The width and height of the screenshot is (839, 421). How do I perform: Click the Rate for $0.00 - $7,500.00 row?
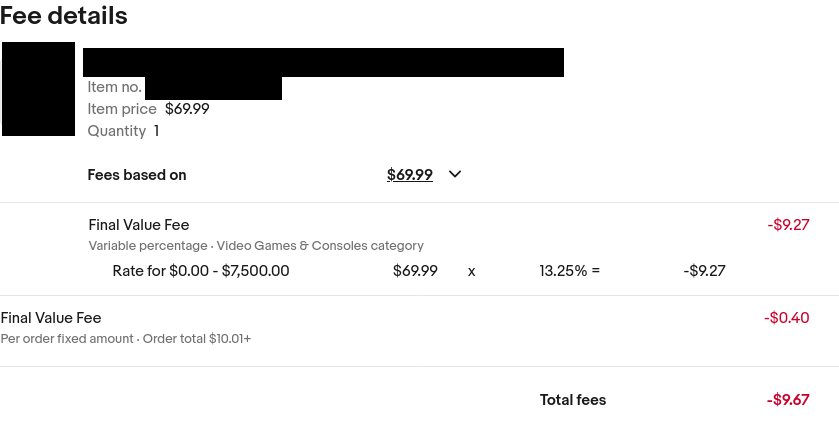coord(419,271)
